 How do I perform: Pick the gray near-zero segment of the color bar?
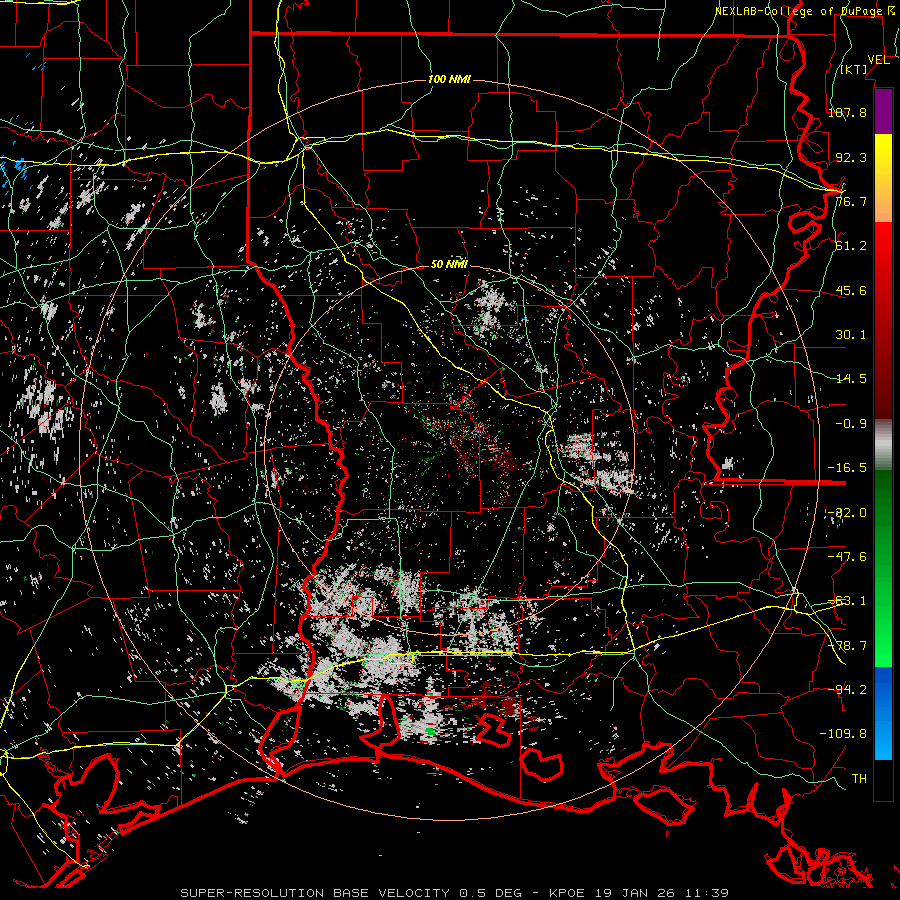[x=883, y=445]
